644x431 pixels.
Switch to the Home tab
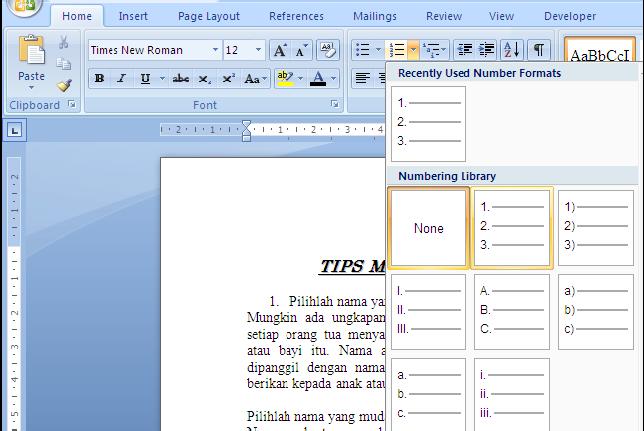pos(77,16)
